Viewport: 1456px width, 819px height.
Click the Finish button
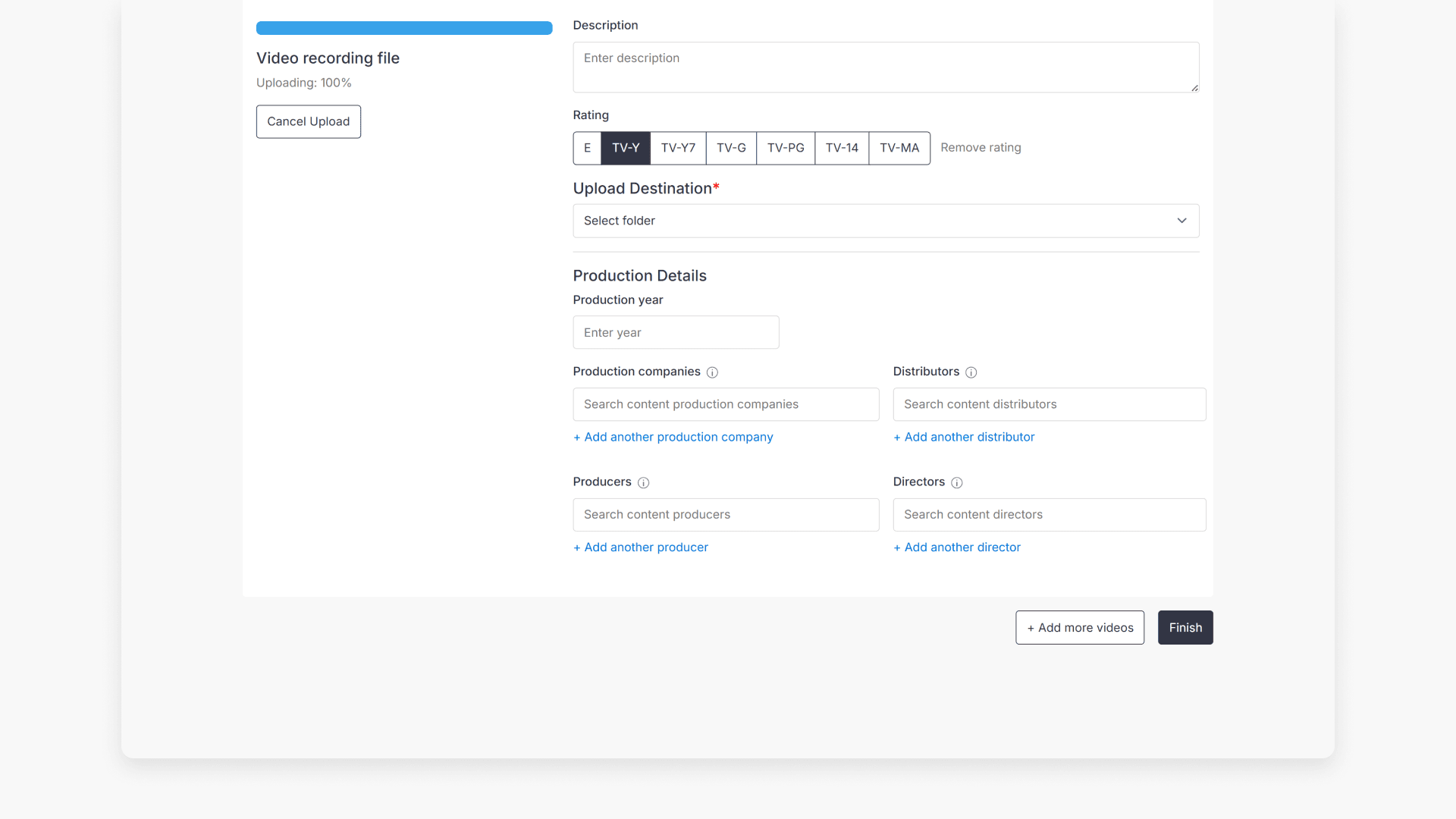tap(1185, 627)
